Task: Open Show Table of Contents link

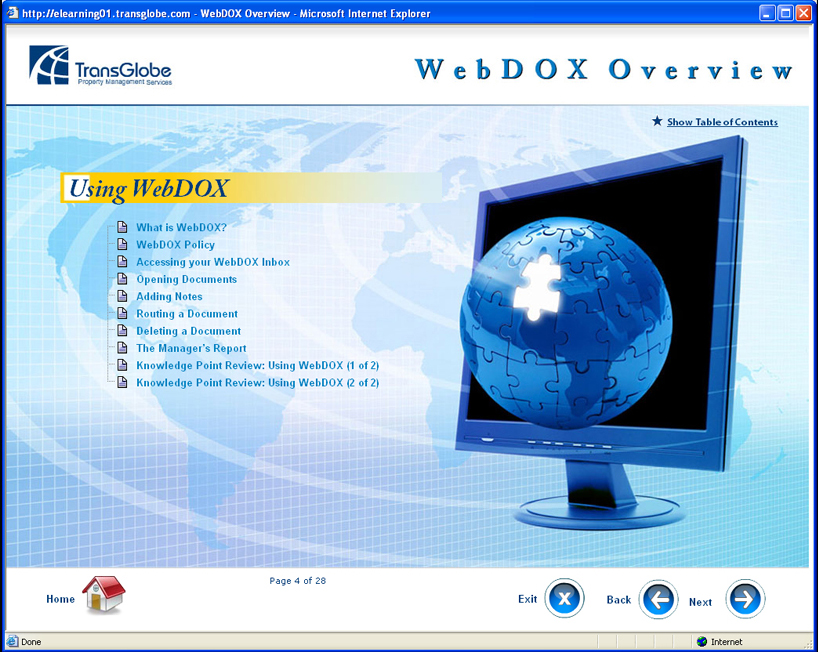Action: (722, 122)
